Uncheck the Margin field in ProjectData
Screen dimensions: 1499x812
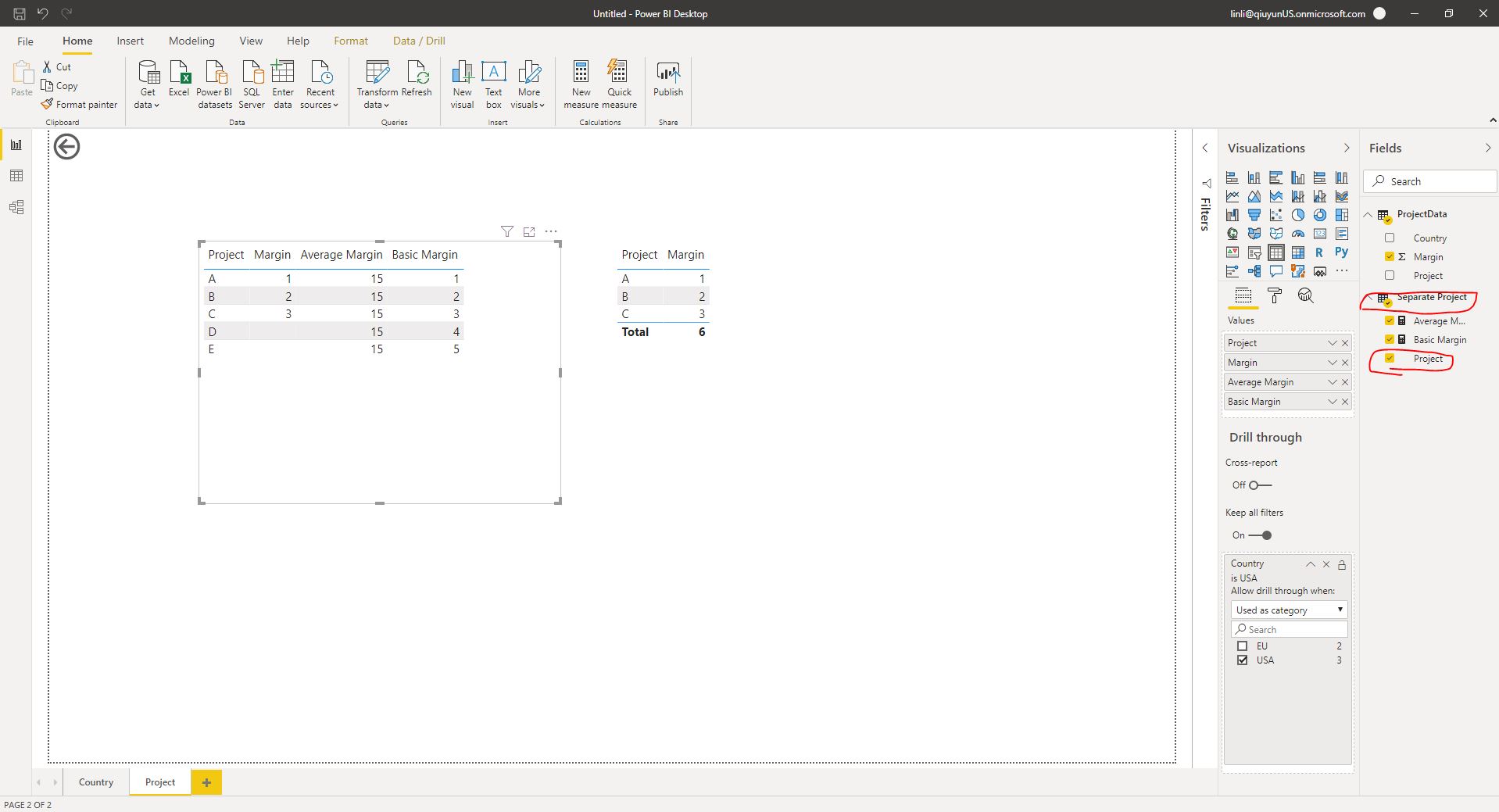tap(1390, 256)
